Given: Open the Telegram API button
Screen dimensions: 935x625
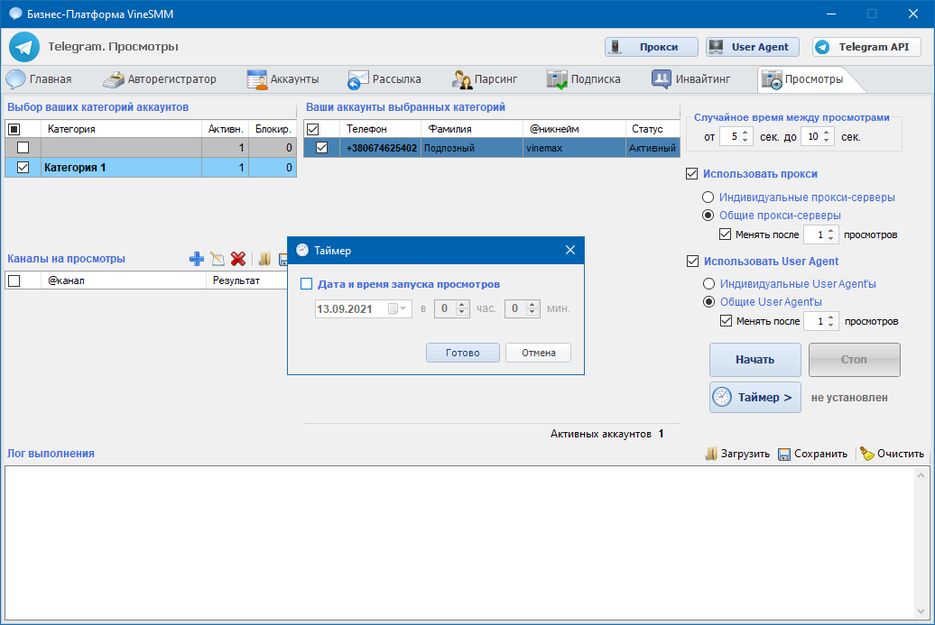Looking at the screenshot, I should [866, 47].
